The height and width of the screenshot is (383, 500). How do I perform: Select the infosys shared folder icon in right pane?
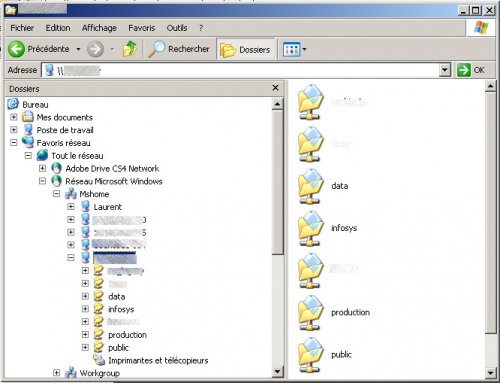[x=310, y=228]
